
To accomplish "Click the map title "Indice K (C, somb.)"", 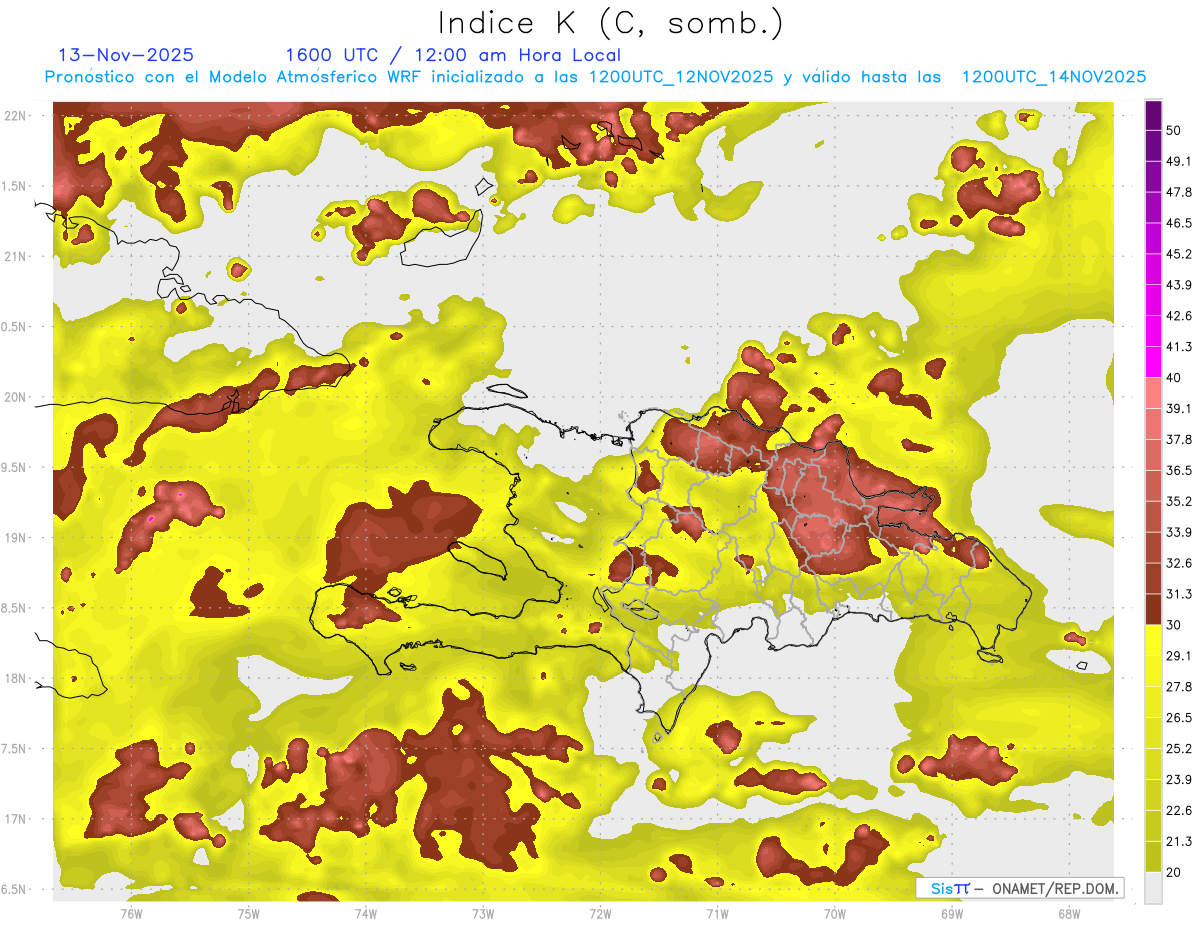I will [x=611, y=23].
